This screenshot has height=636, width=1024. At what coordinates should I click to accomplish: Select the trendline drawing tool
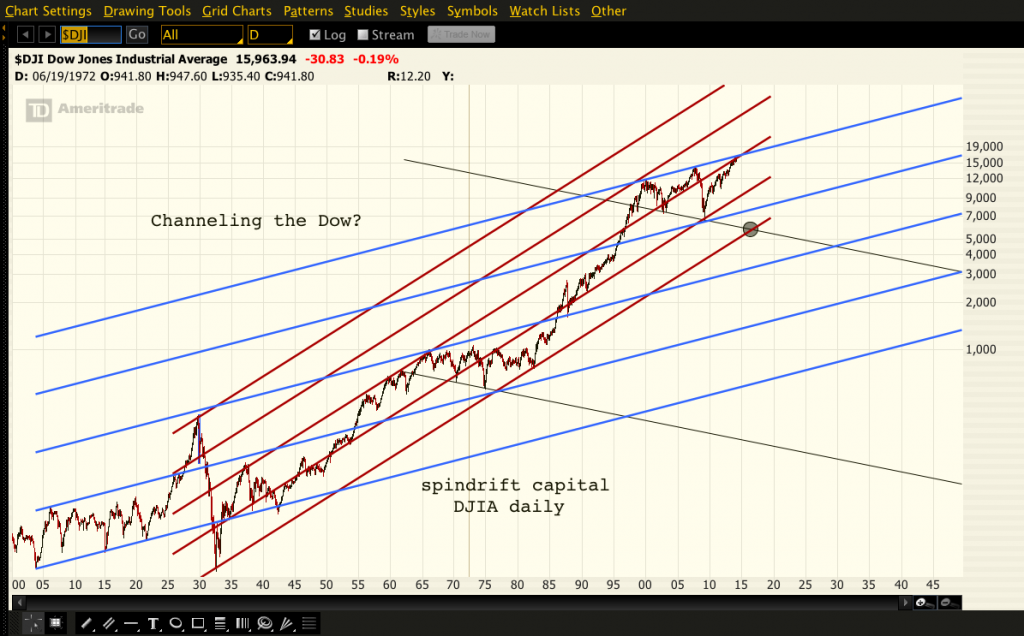pyautogui.click(x=87, y=624)
